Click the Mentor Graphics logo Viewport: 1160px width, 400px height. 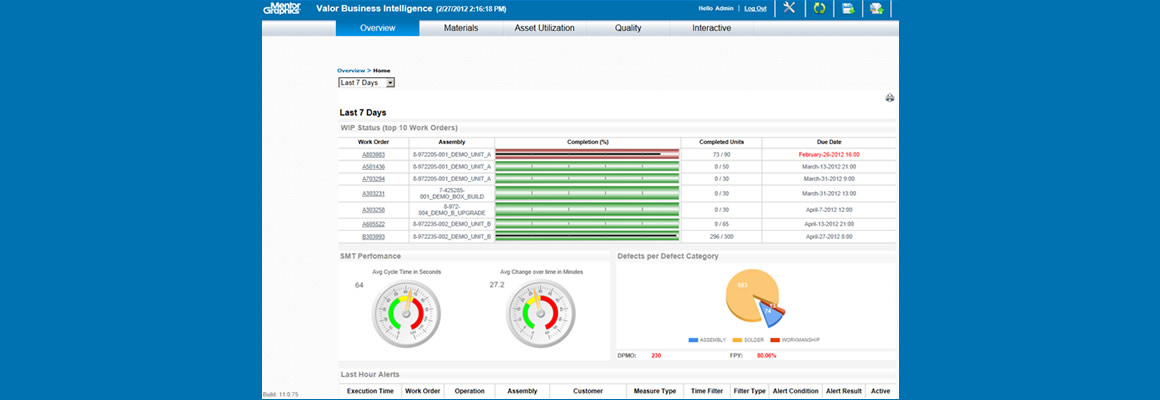click(x=281, y=8)
